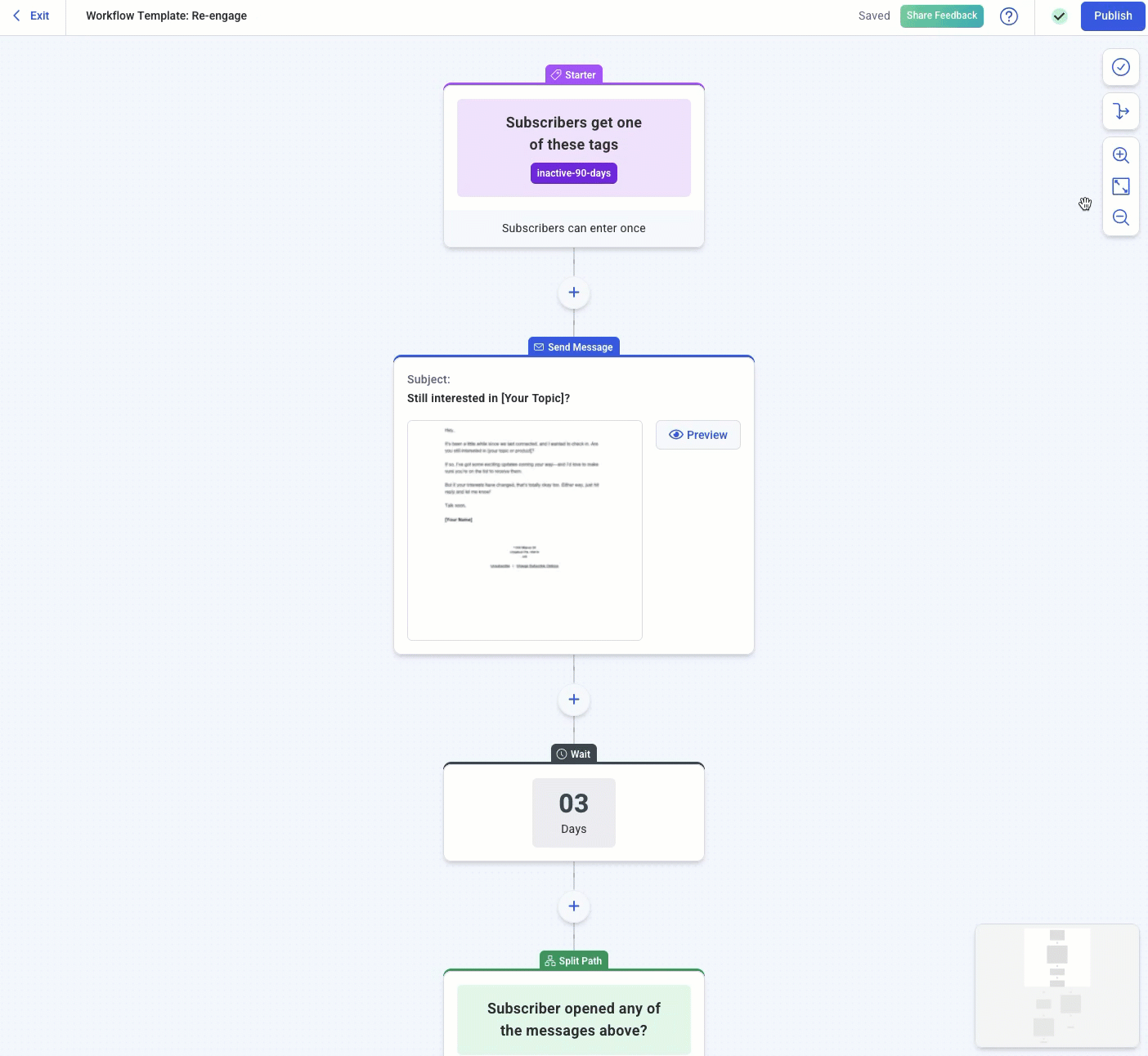Viewport: 1148px width, 1056px height.
Task: Exit the workflow editor
Action: (31, 16)
